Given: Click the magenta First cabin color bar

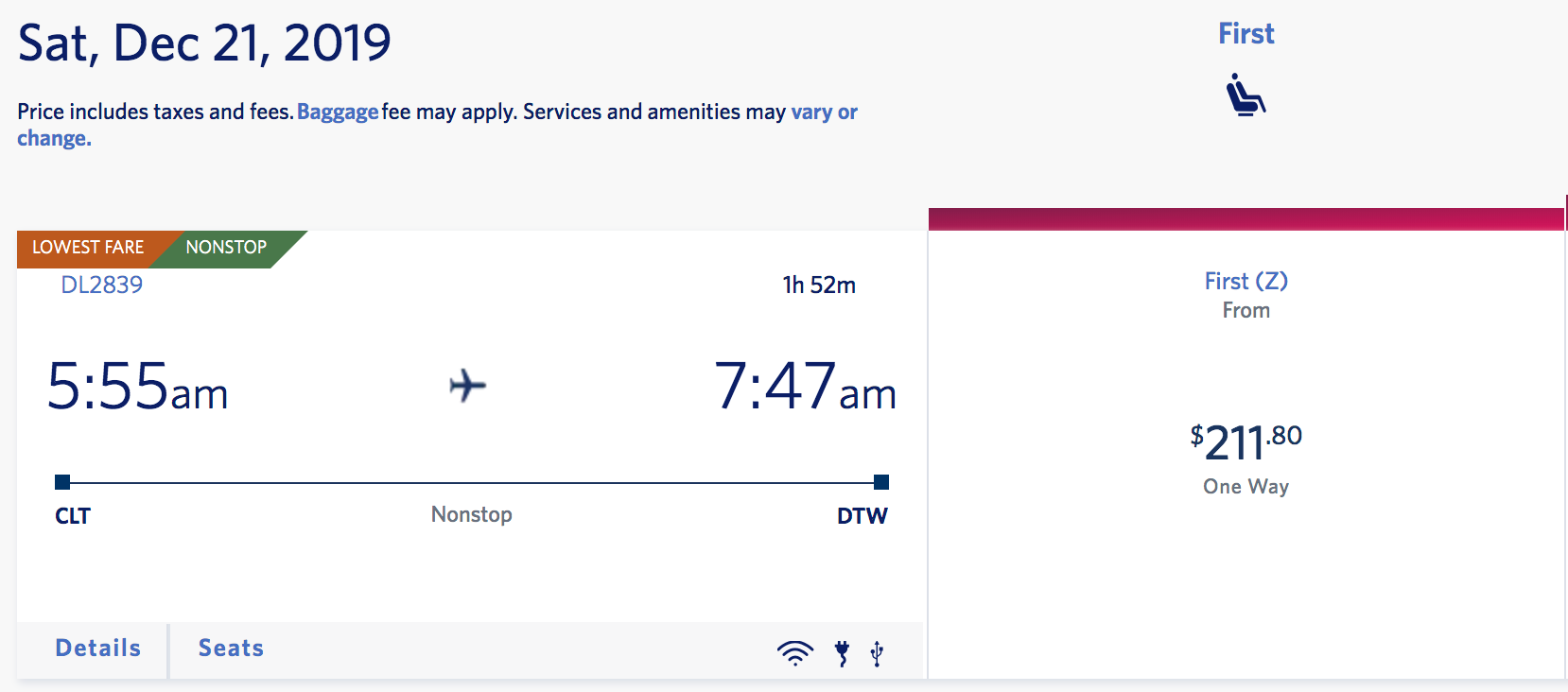Looking at the screenshot, I should click(1246, 219).
